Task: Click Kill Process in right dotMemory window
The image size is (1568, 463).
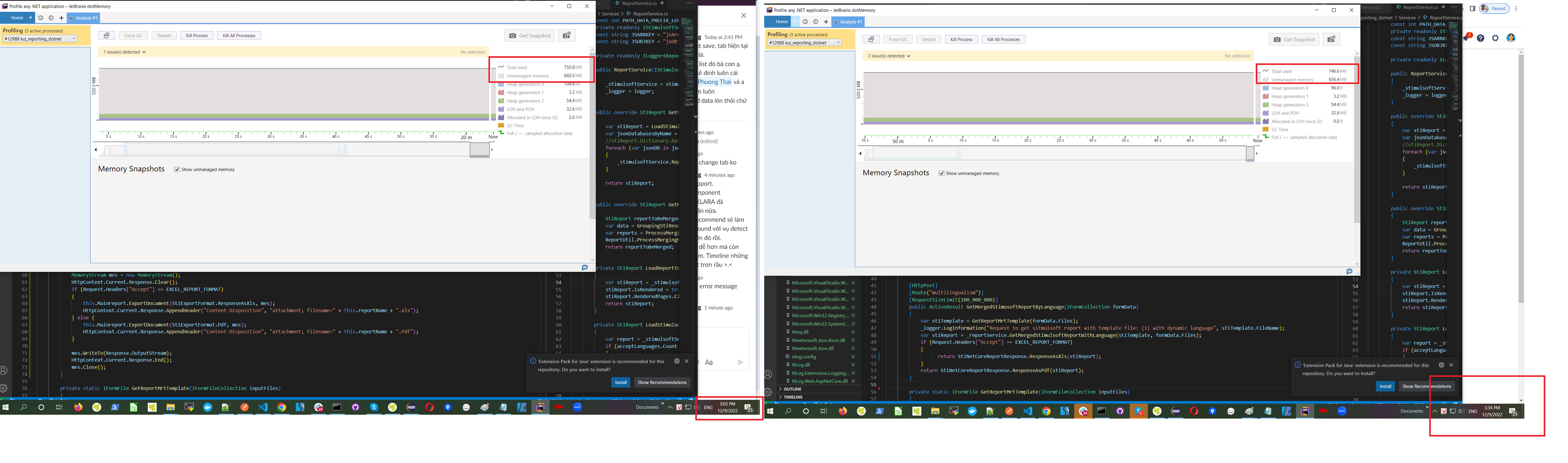Action: click(961, 39)
